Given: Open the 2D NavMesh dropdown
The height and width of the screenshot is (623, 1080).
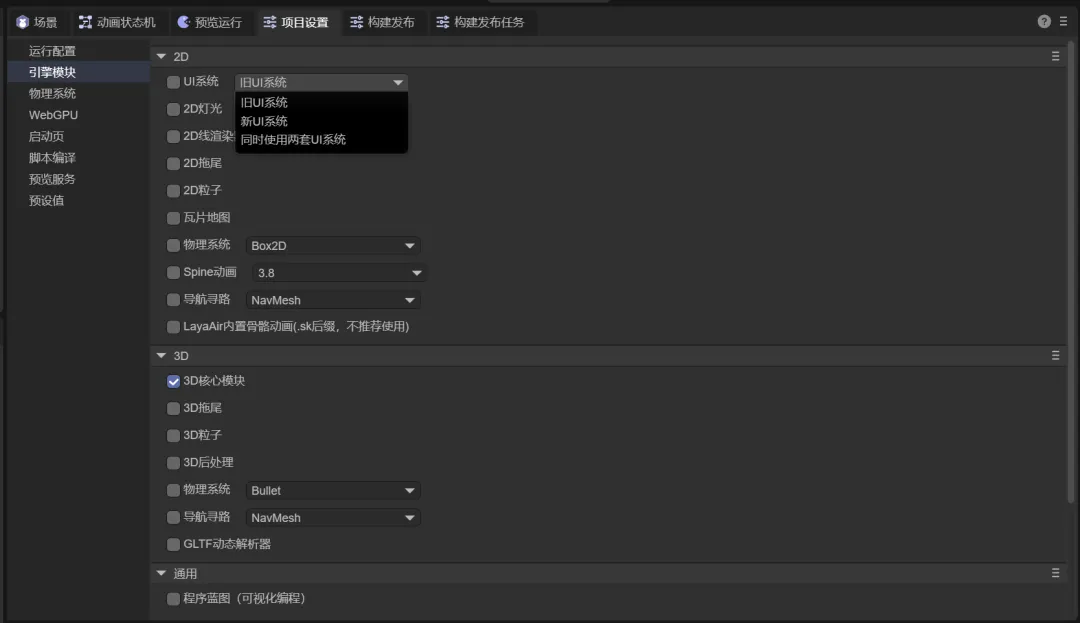Looking at the screenshot, I should click(x=333, y=300).
